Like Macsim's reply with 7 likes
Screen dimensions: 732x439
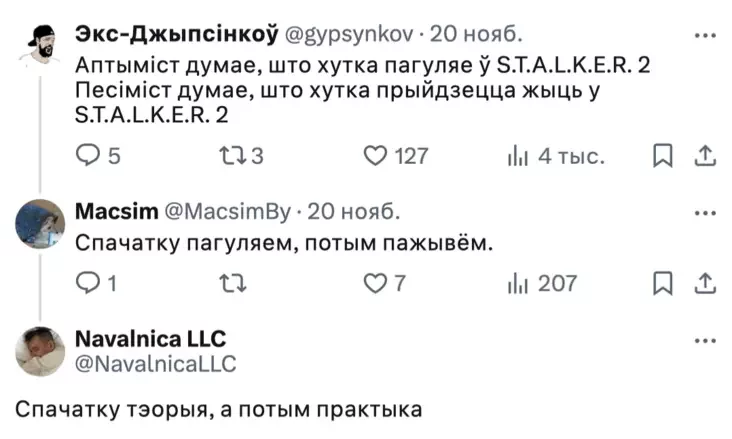[374, 284]
